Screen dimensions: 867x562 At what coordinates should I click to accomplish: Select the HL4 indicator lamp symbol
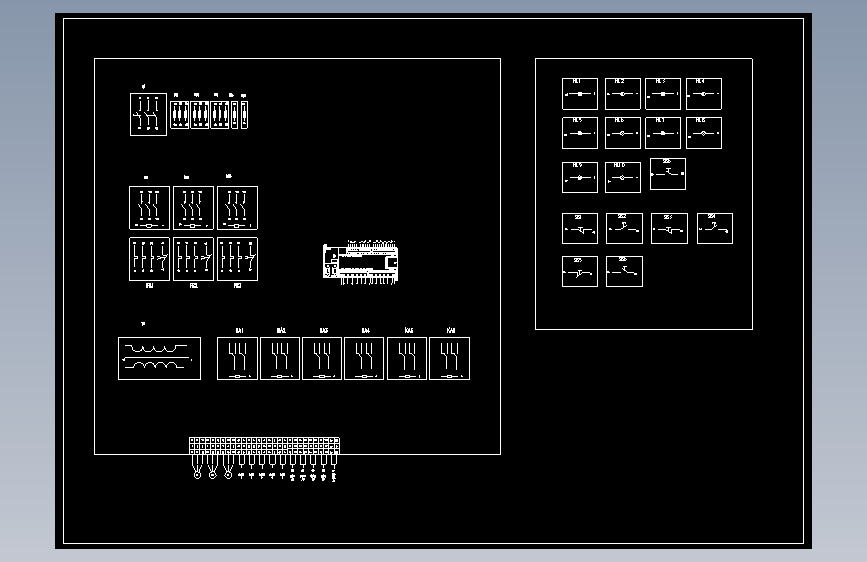703,94
